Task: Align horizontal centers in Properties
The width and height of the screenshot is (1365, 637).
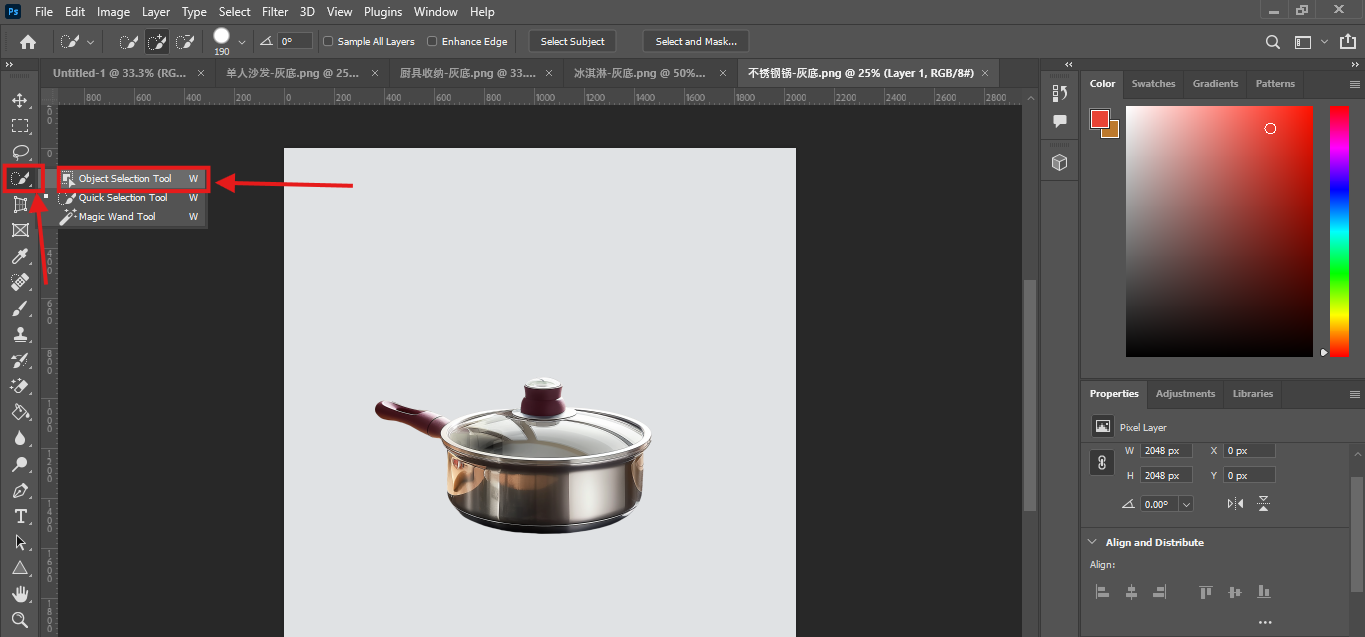Action: [x=1131, y=591]
